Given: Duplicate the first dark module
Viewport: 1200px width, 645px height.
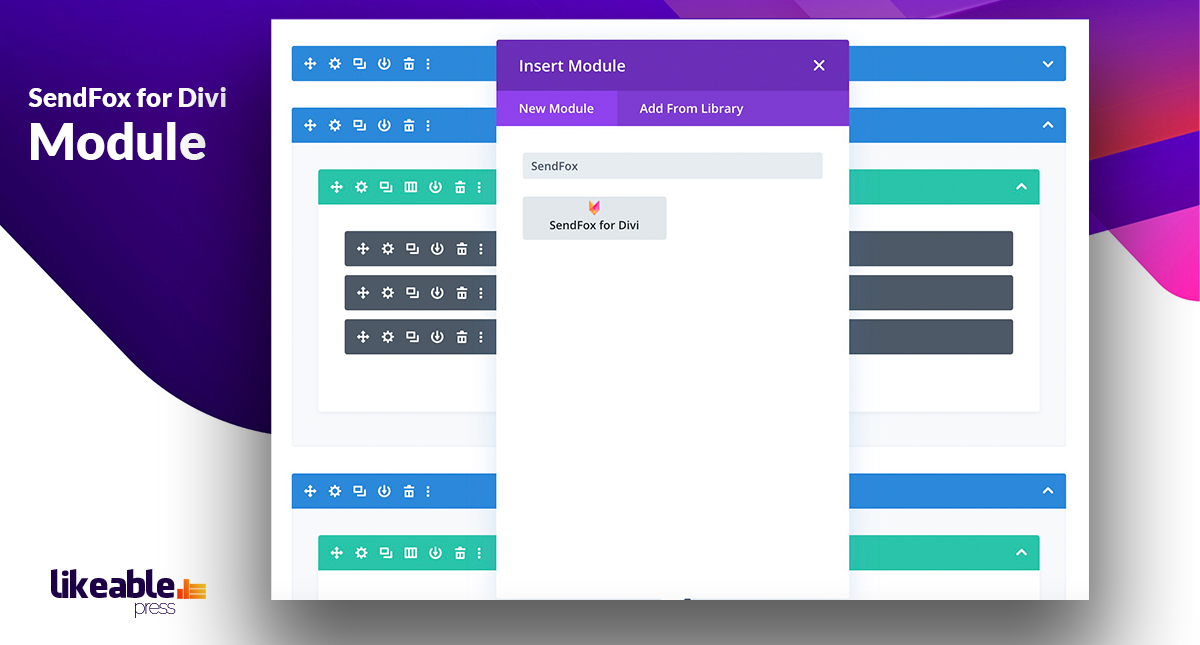Looking at the screenshot, I should tap(412, 249).
